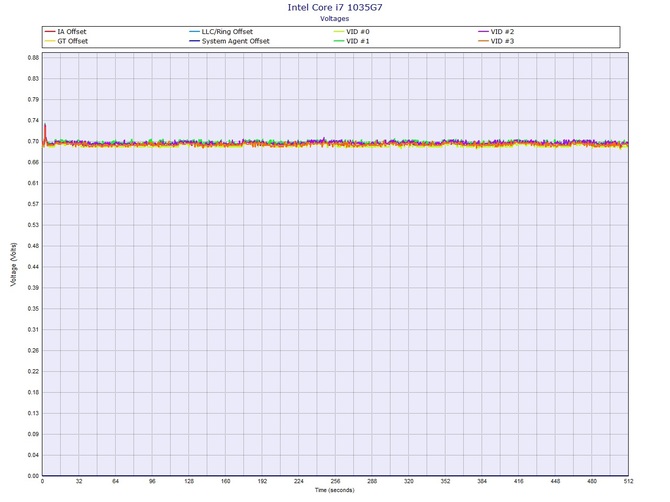Click the Voltages subtitle
Image resolution: width=670 pixels, height=502 pixels.
[x=335, y=18]
